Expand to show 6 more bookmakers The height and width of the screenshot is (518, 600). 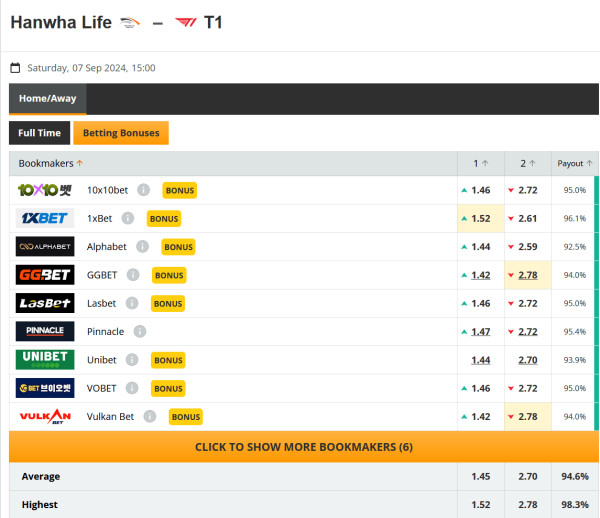(304, 447)
